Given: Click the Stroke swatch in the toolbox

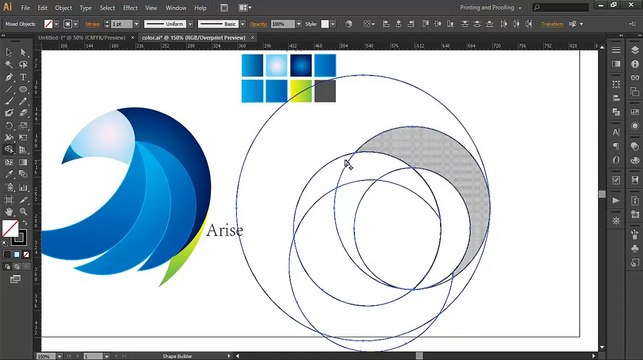Looking at the screenshot, I should 19,237.
